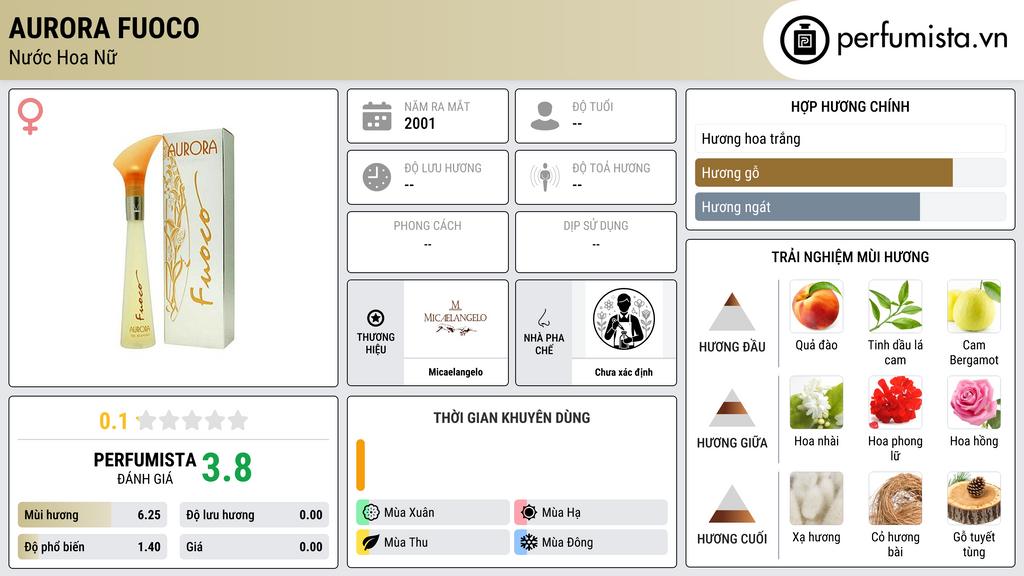Click the Dịp sử dụng occasion box
This screenshot has width=1024, height=576.
point(596,242)
